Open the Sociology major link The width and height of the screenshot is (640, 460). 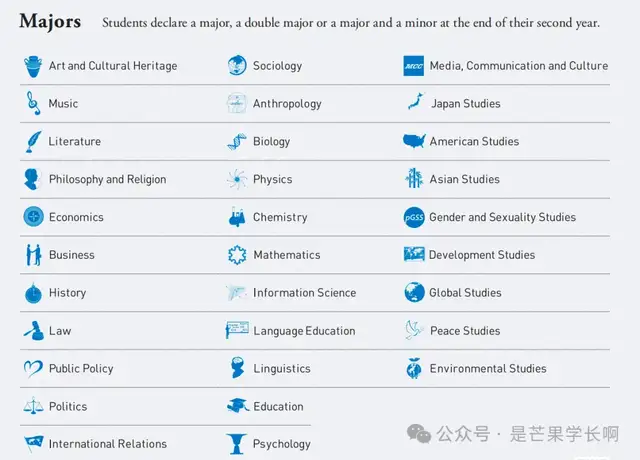(x=277, y=66)
